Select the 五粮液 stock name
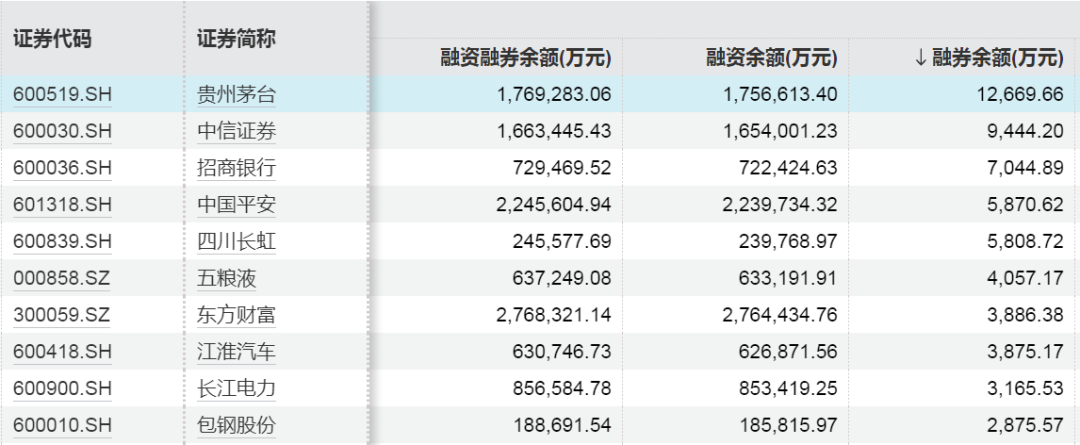The width and height of the screenshot is (1080, 445). pyautogui.click(x=226, y=278)
